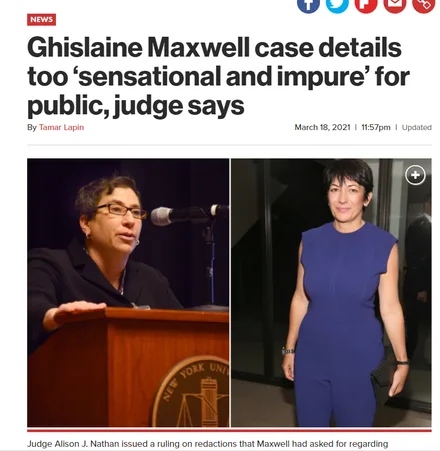Click the New York University seal

coord(191,392)
